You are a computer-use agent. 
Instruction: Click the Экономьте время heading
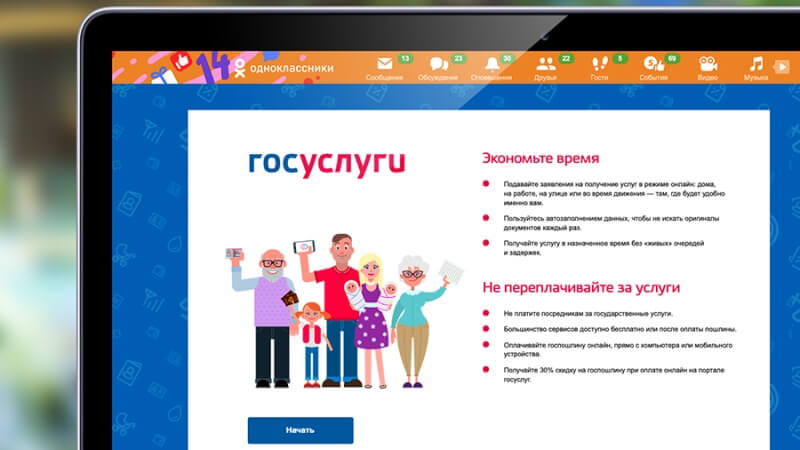(x=540, y=158)
